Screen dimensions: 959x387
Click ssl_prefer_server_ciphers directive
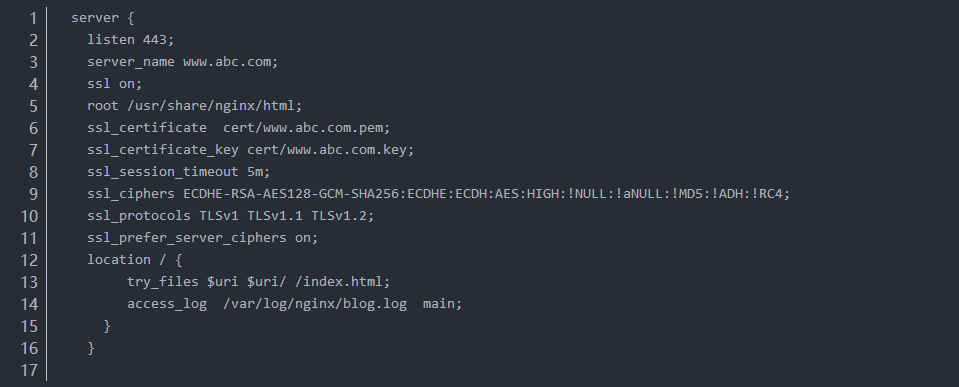[x=187, y=238]
